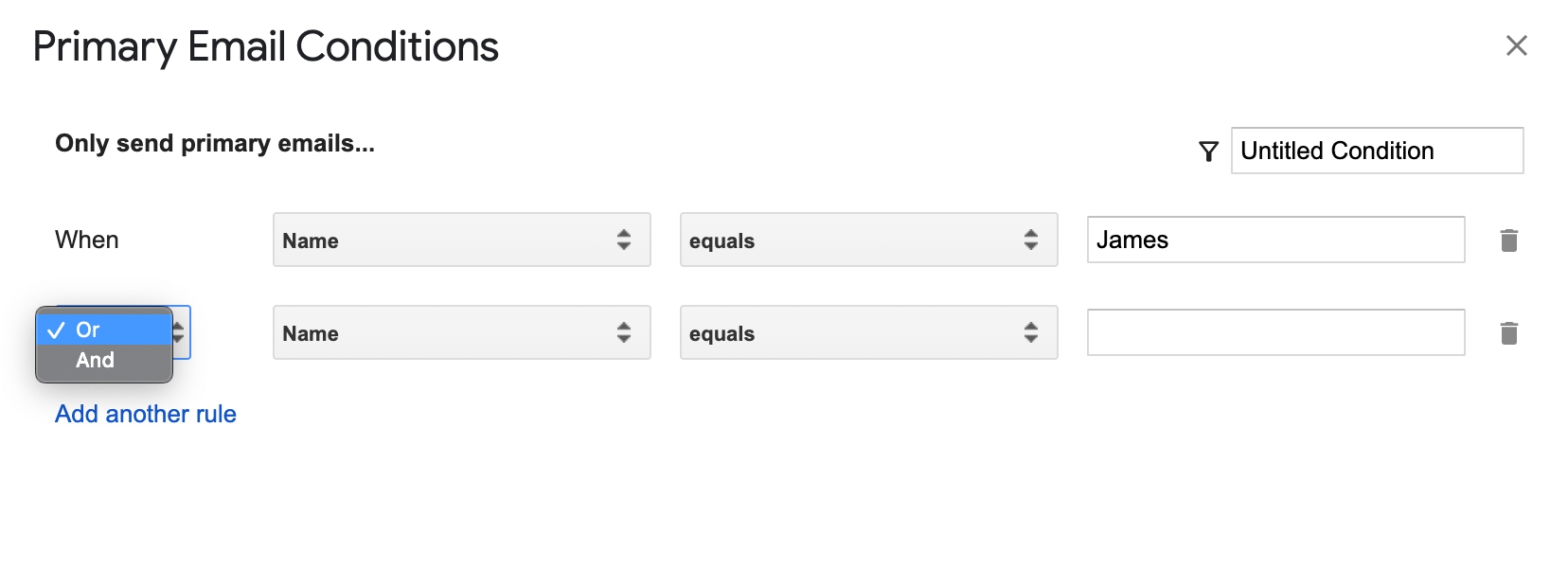Click the Or/And selector arrows behind the popup
The height and width of the screenshot is (570, 1568).
[181, 333]
